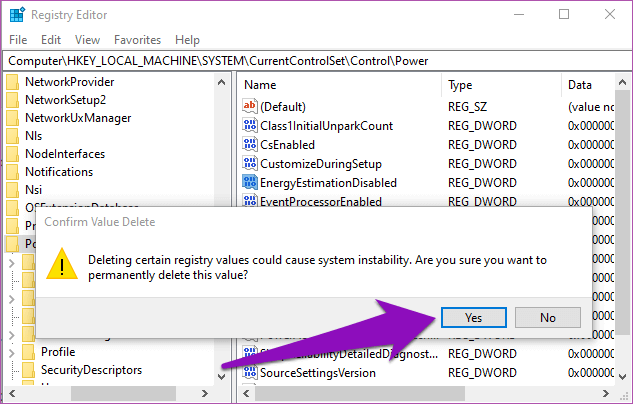Image resolution: width=633 pixels, height=404 pixels.
Task: Select the EnergyEstimationDisabled value name
Action: click(328, 182)
